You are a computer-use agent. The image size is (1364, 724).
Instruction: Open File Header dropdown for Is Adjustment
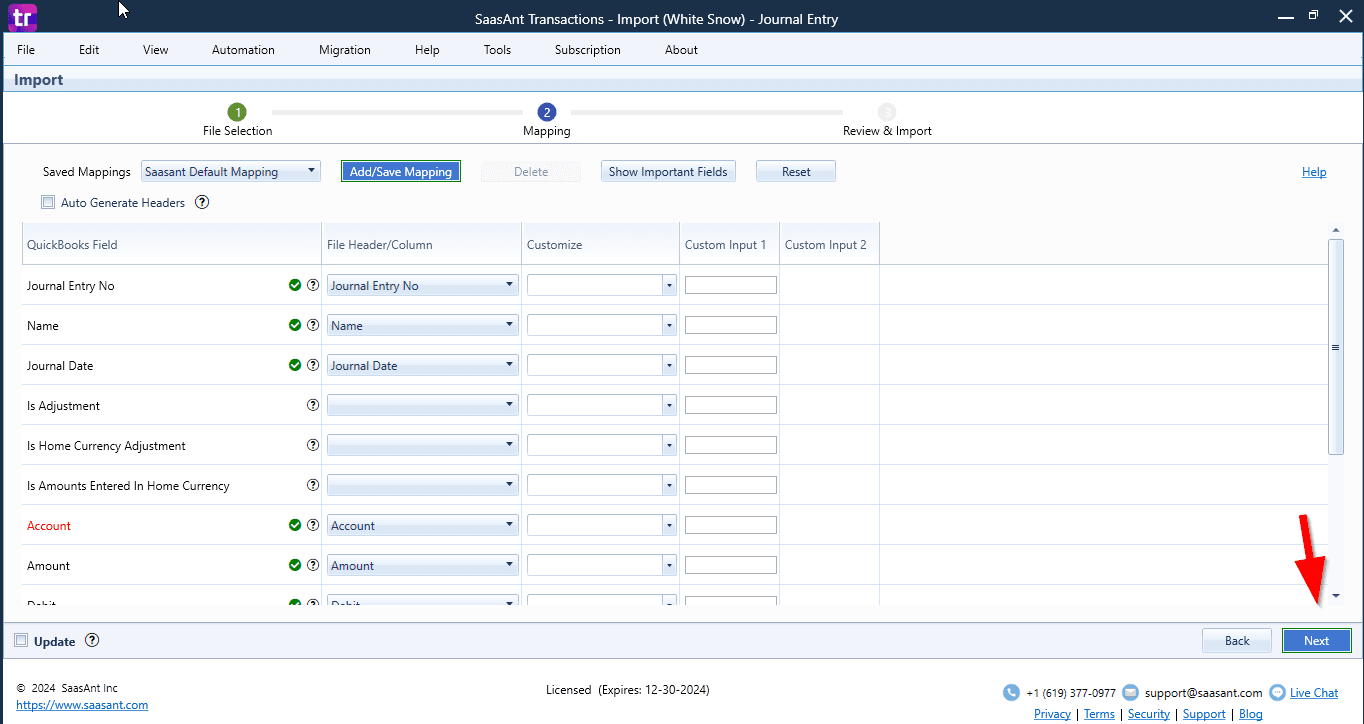click(x=423, y=405)
